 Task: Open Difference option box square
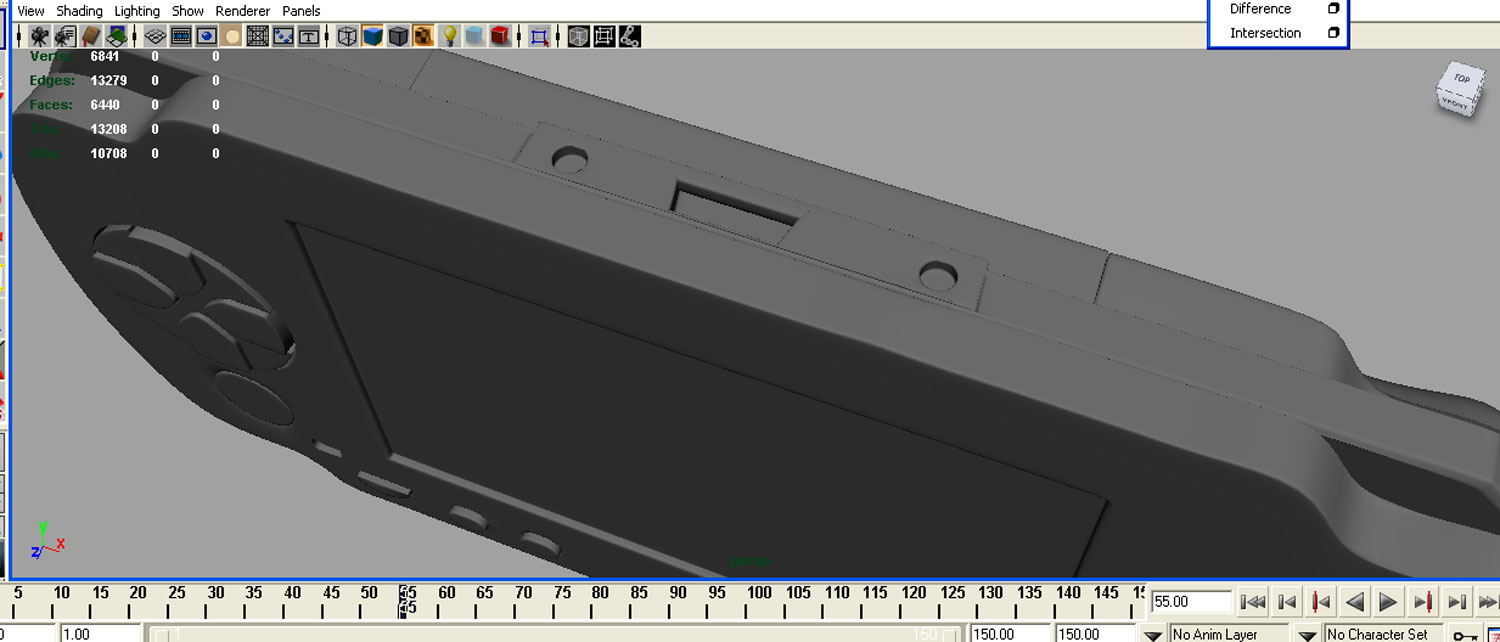tap(1333, 8)
